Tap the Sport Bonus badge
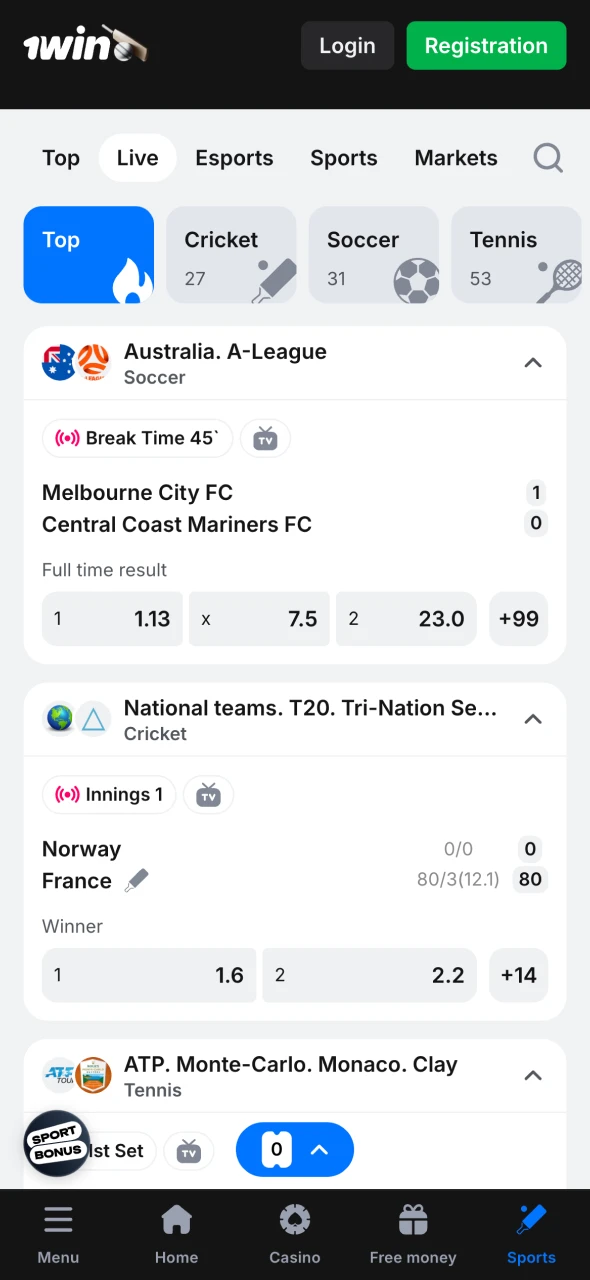Viewport: 590px width, 1280px height. [x=56, y=1142]
